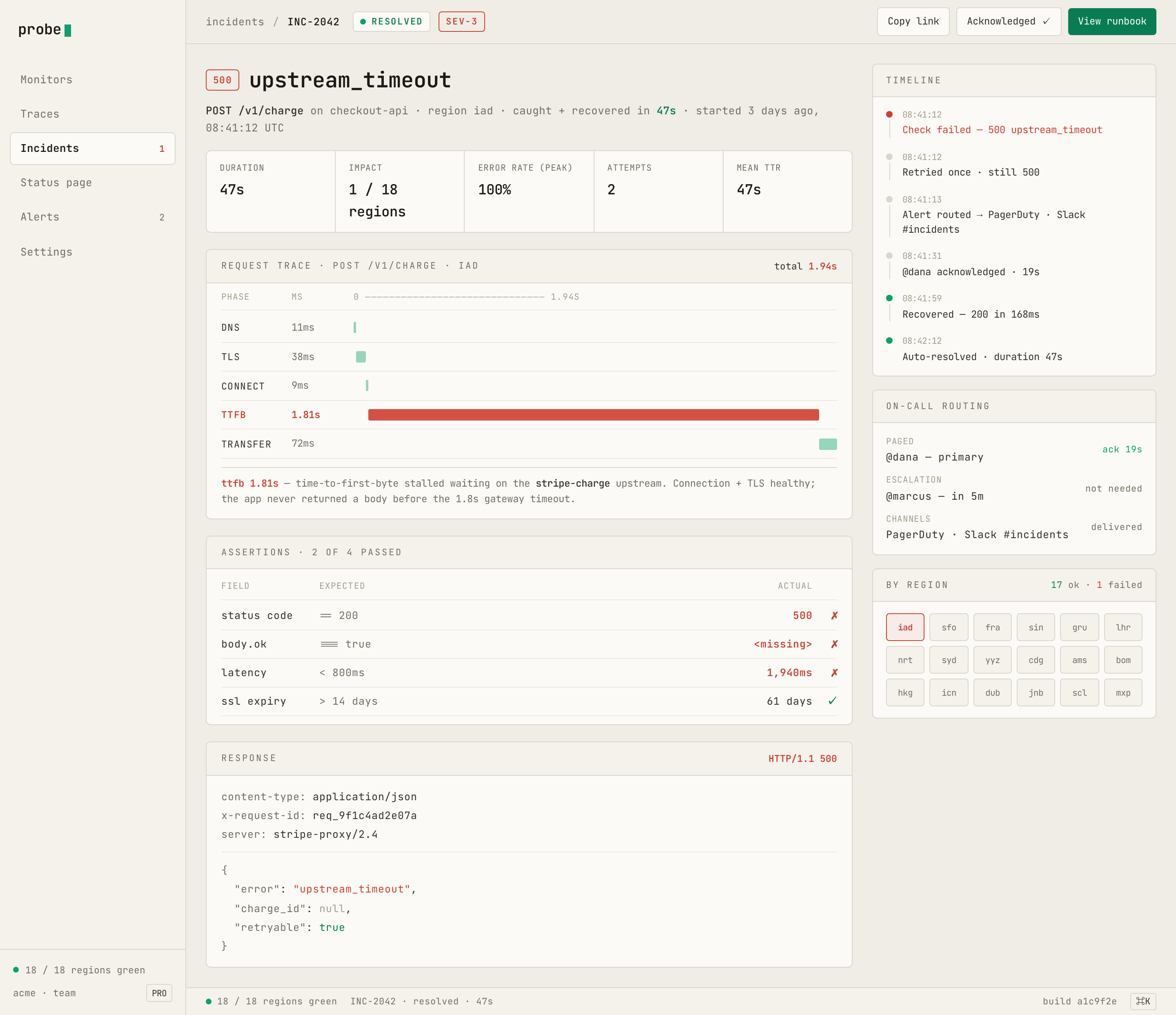This screenshot has width=1176, height=1015.
Task: Click the IMPACT '1 / 18 regions' stat
Action: click(x=400, y=191)
